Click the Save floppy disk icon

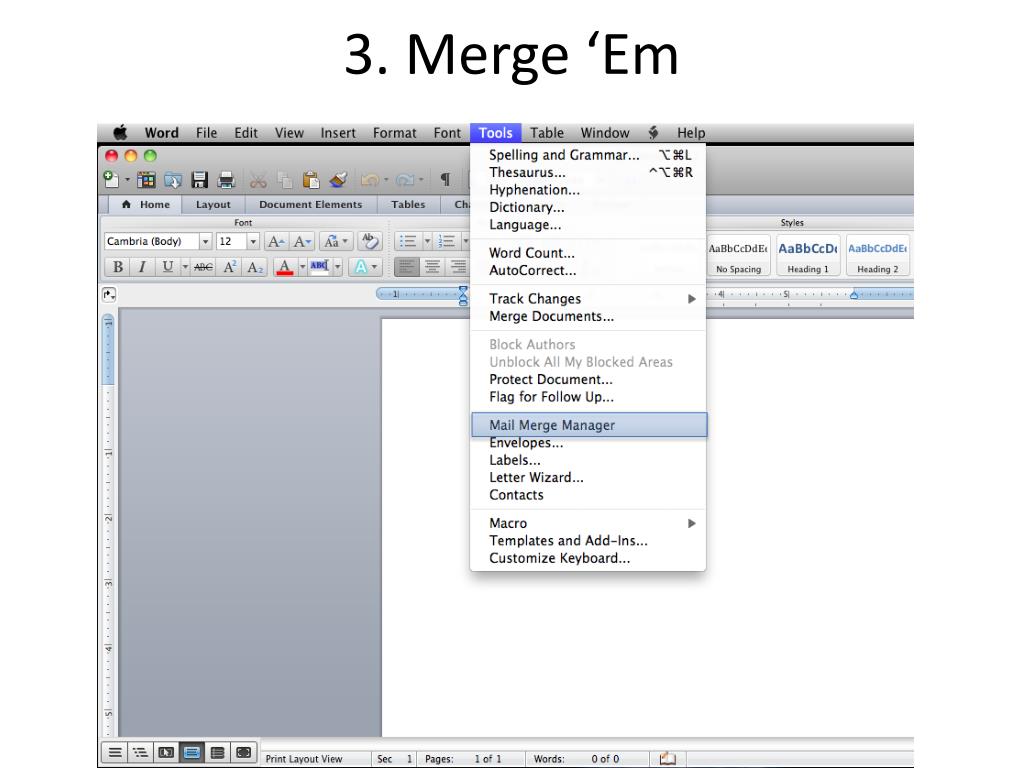tap(199, 180)
